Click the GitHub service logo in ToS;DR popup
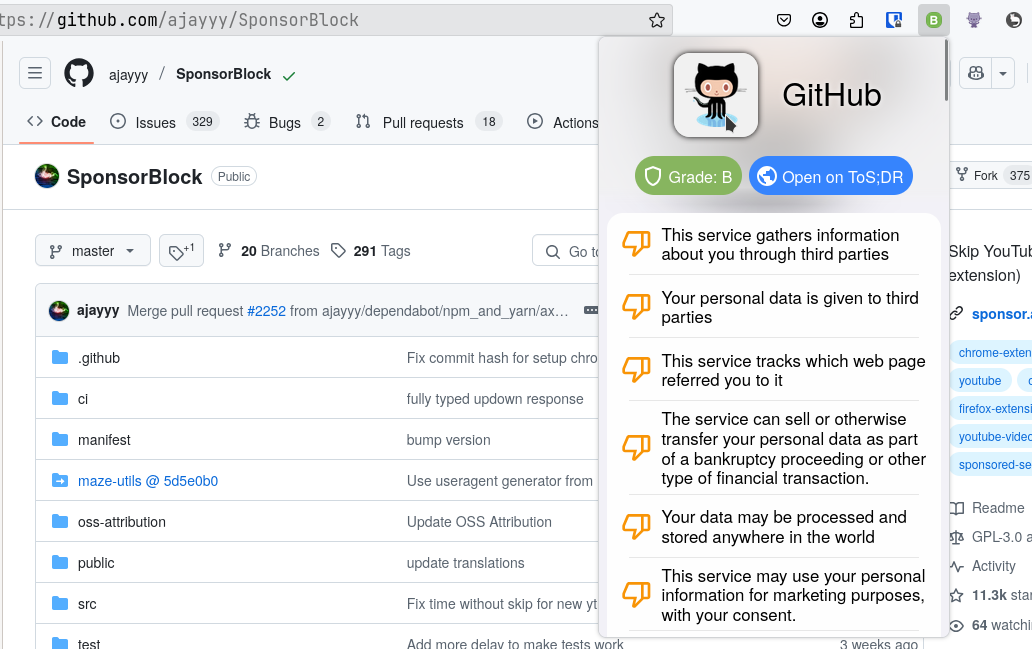1032x649 pixels. (715, 95)
